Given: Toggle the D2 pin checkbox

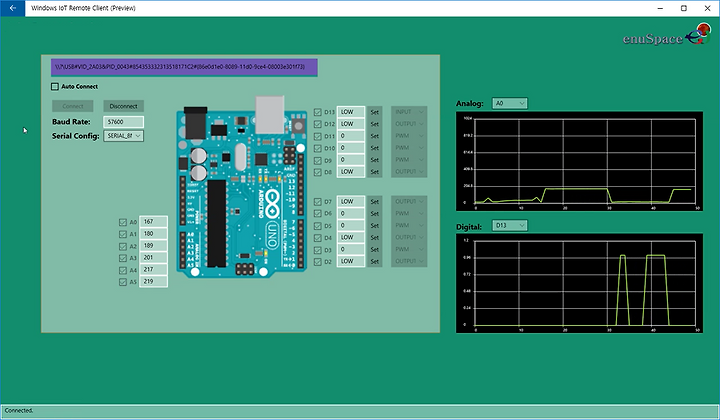Looking at the screenshot, I should pyautogui.click(x=317, y=262).
